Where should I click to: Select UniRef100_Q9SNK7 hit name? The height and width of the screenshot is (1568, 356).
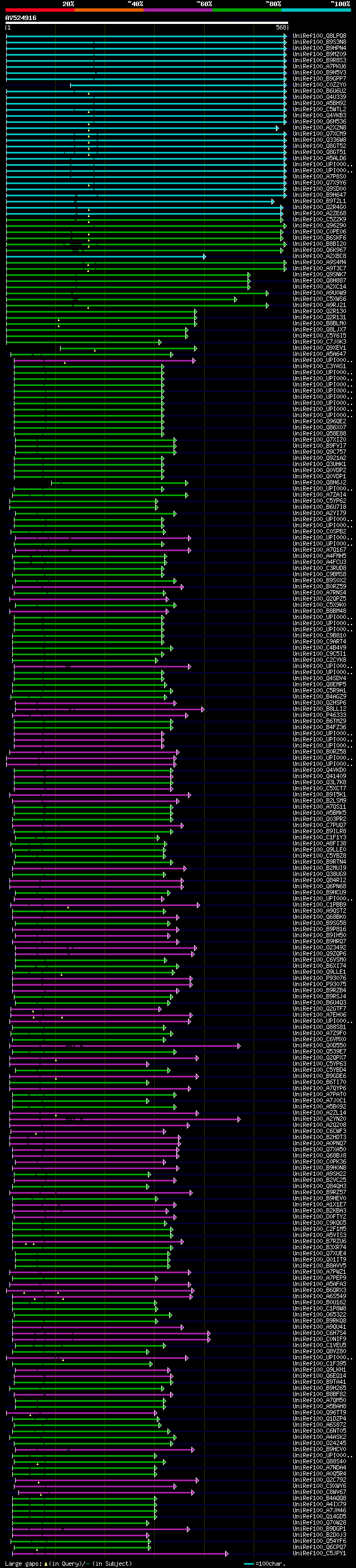click(319, 275)
